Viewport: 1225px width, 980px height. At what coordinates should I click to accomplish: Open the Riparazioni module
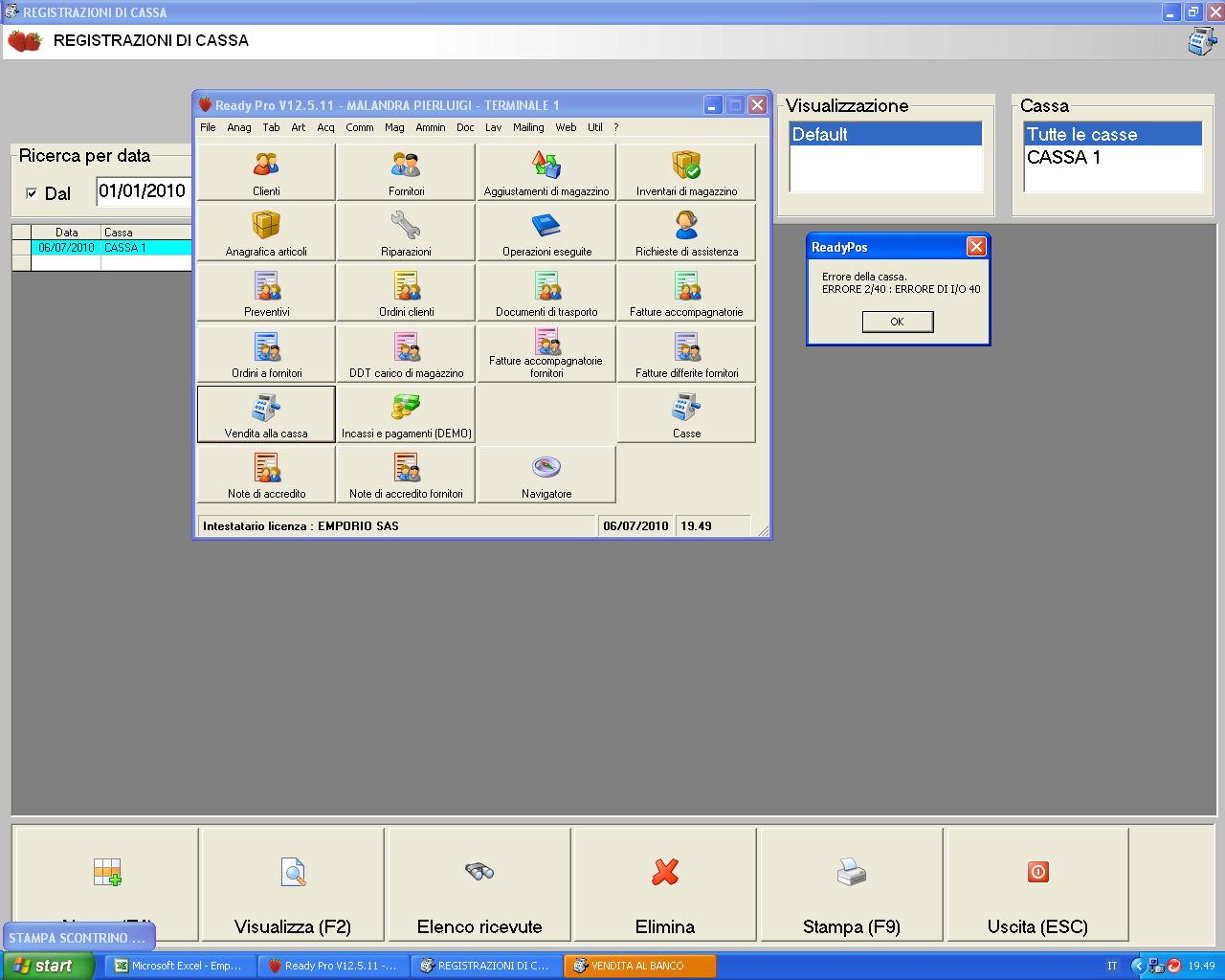point(406,232)
